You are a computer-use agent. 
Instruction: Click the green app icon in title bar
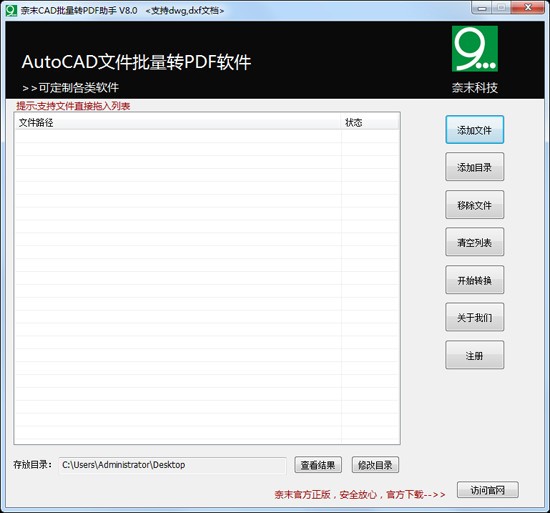tap(11, 10)
